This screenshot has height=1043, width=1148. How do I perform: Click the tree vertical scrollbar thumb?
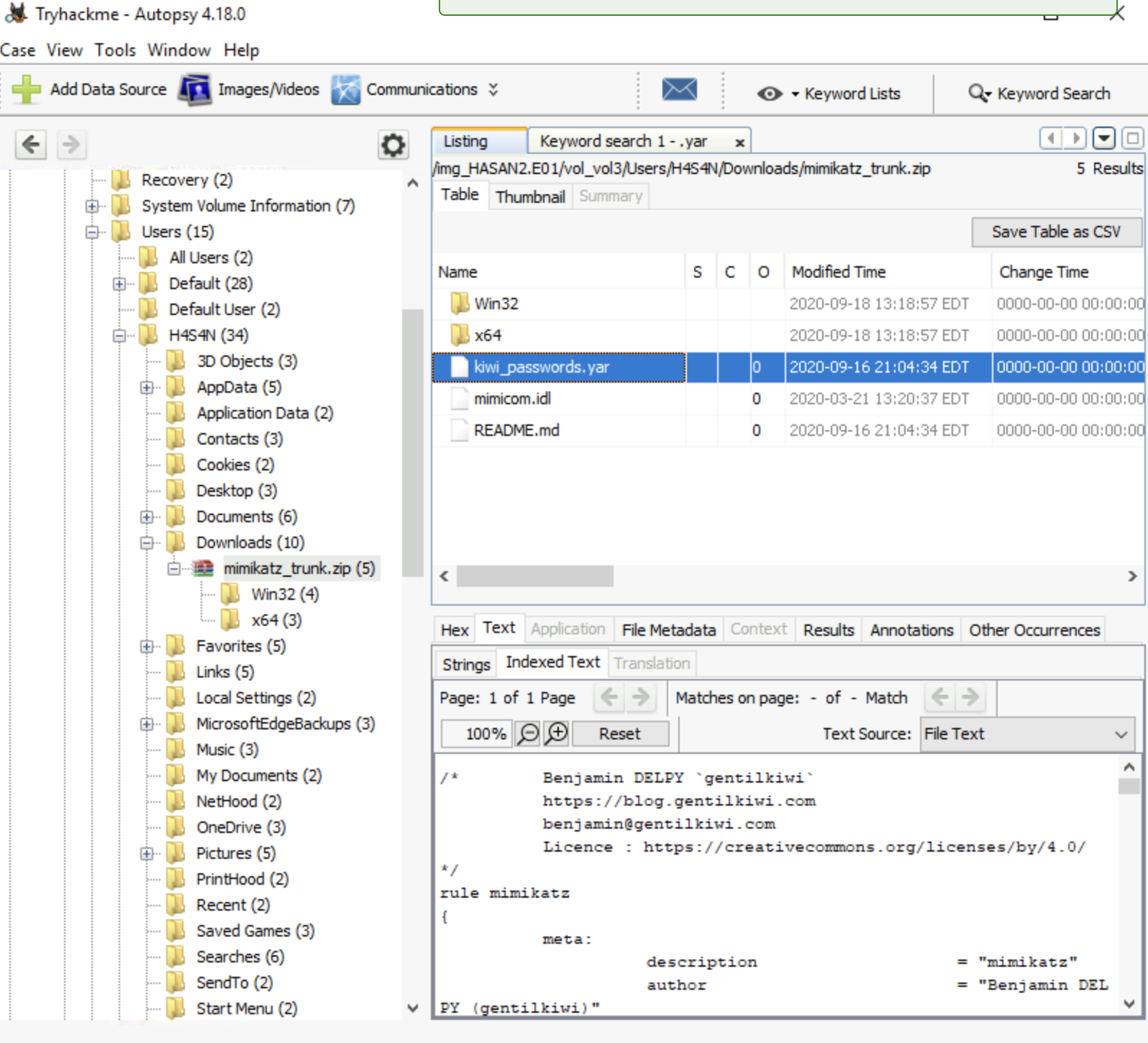point(413,442)
